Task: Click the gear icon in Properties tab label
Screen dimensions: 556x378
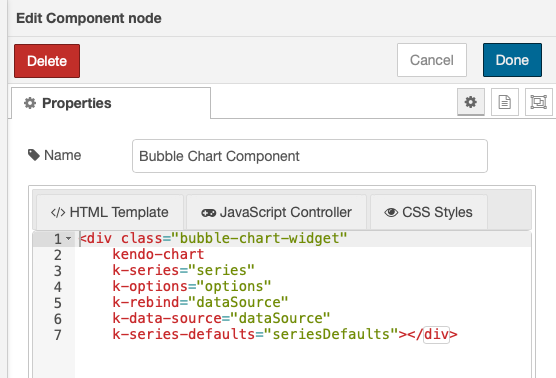Action: (x=30, y=103)
